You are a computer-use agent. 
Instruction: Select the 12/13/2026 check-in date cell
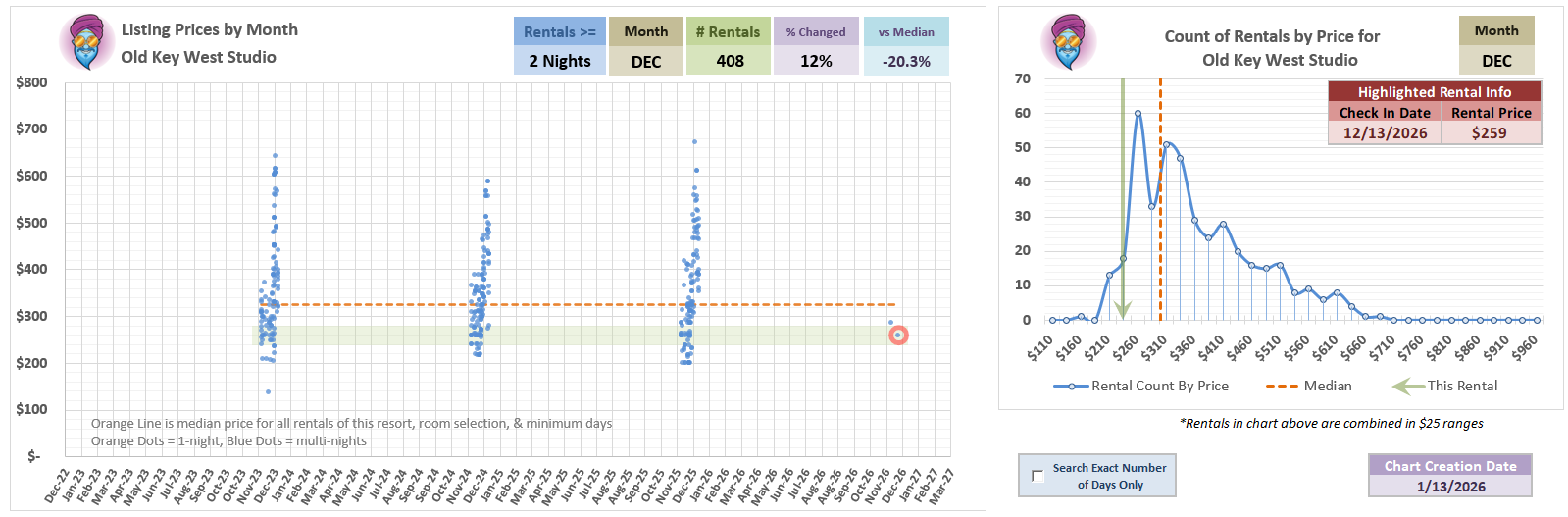click(1385, 133)
